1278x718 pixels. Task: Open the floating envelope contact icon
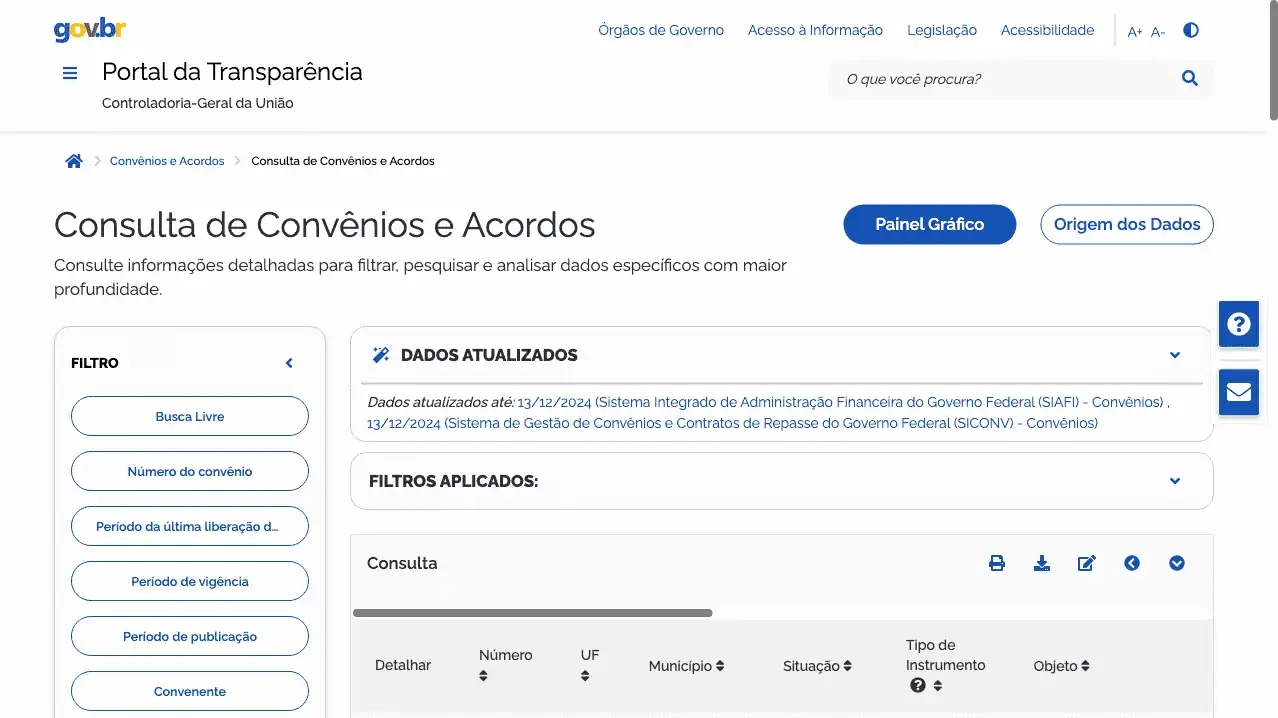[1238, 392]
